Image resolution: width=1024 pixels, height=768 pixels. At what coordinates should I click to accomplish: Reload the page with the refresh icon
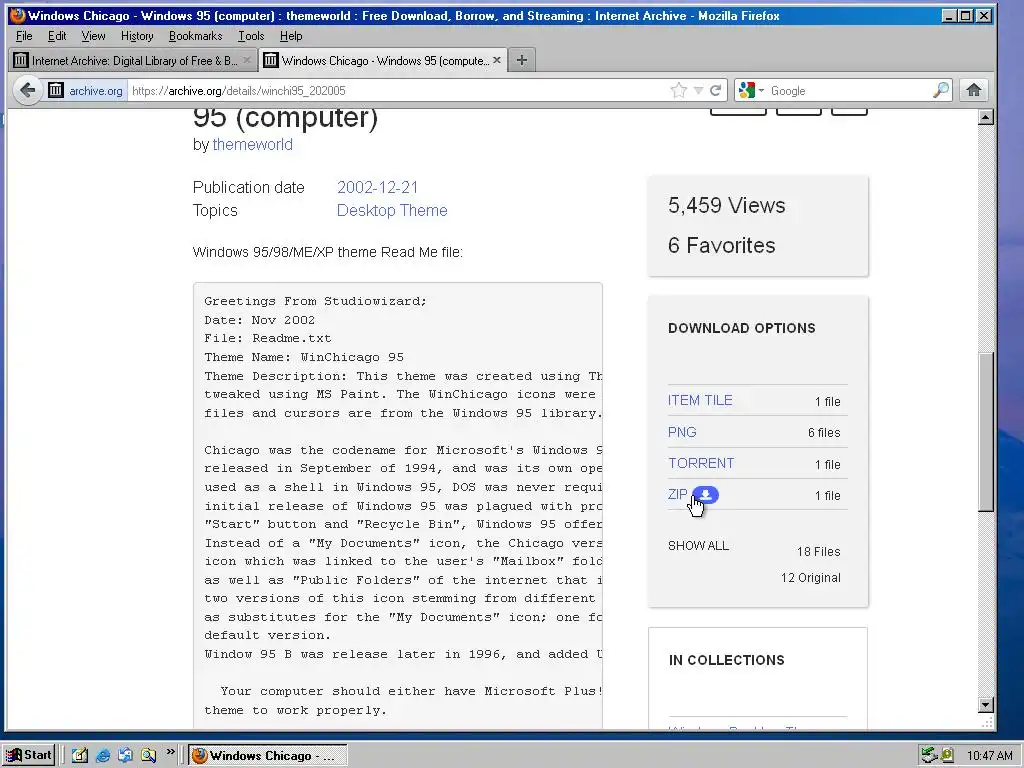[716, 90]
